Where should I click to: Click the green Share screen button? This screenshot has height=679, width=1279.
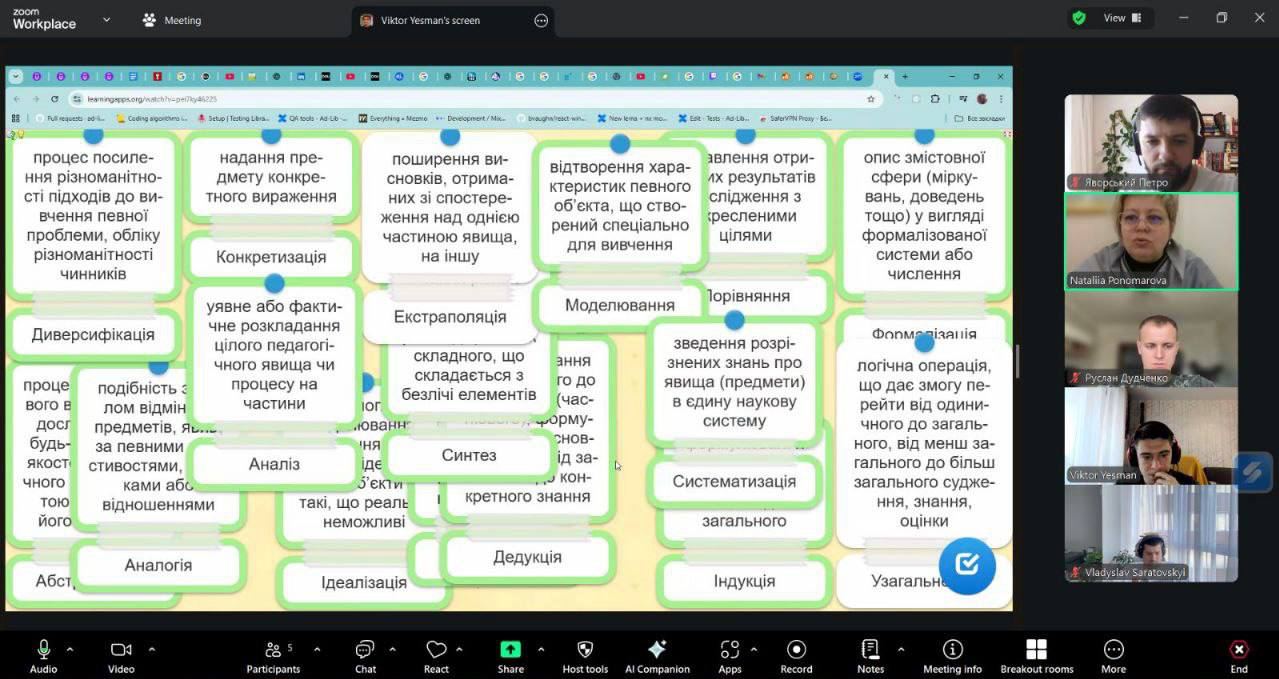[x=510, y=656]
